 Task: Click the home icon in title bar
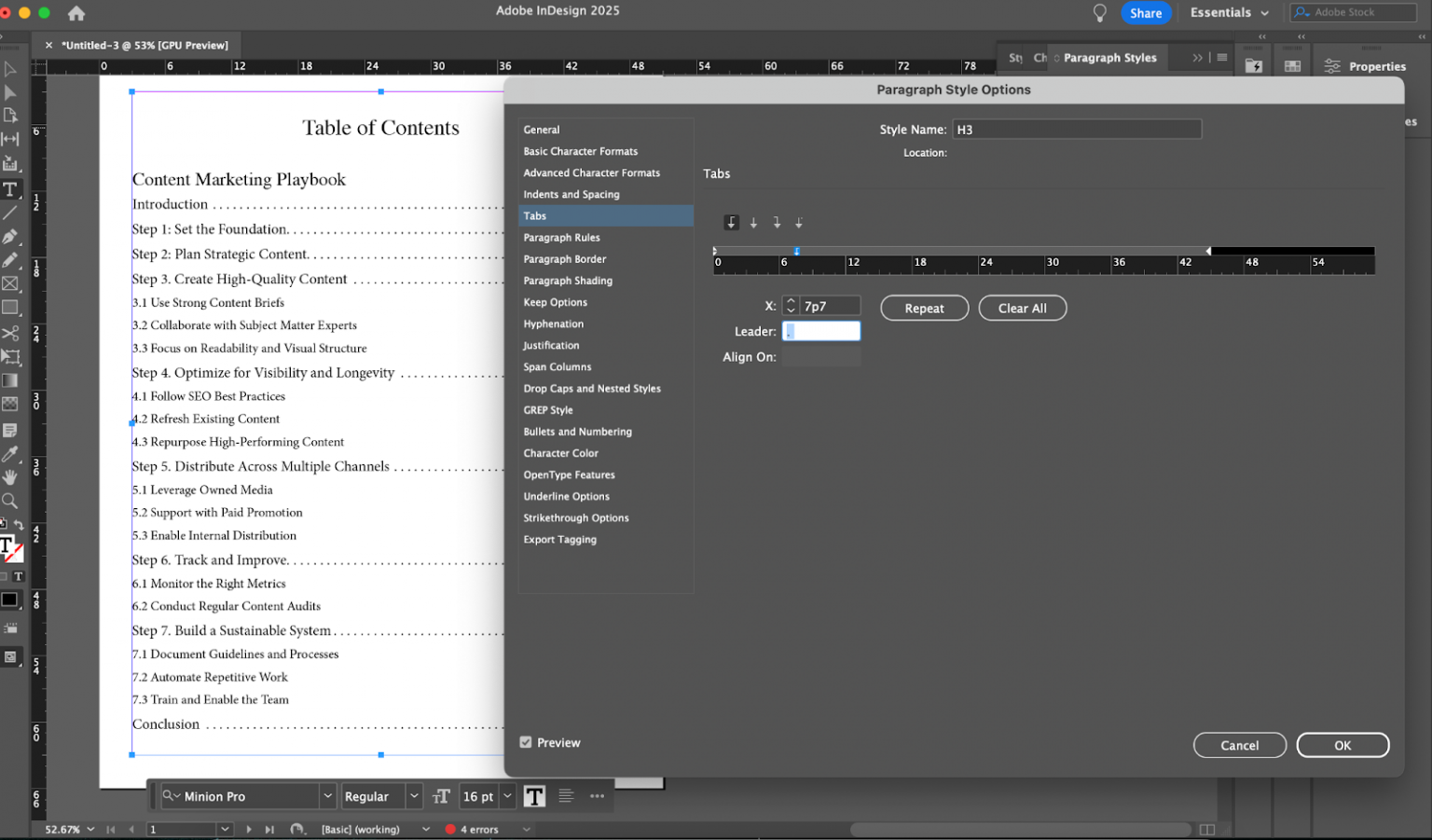pos(76,13)
